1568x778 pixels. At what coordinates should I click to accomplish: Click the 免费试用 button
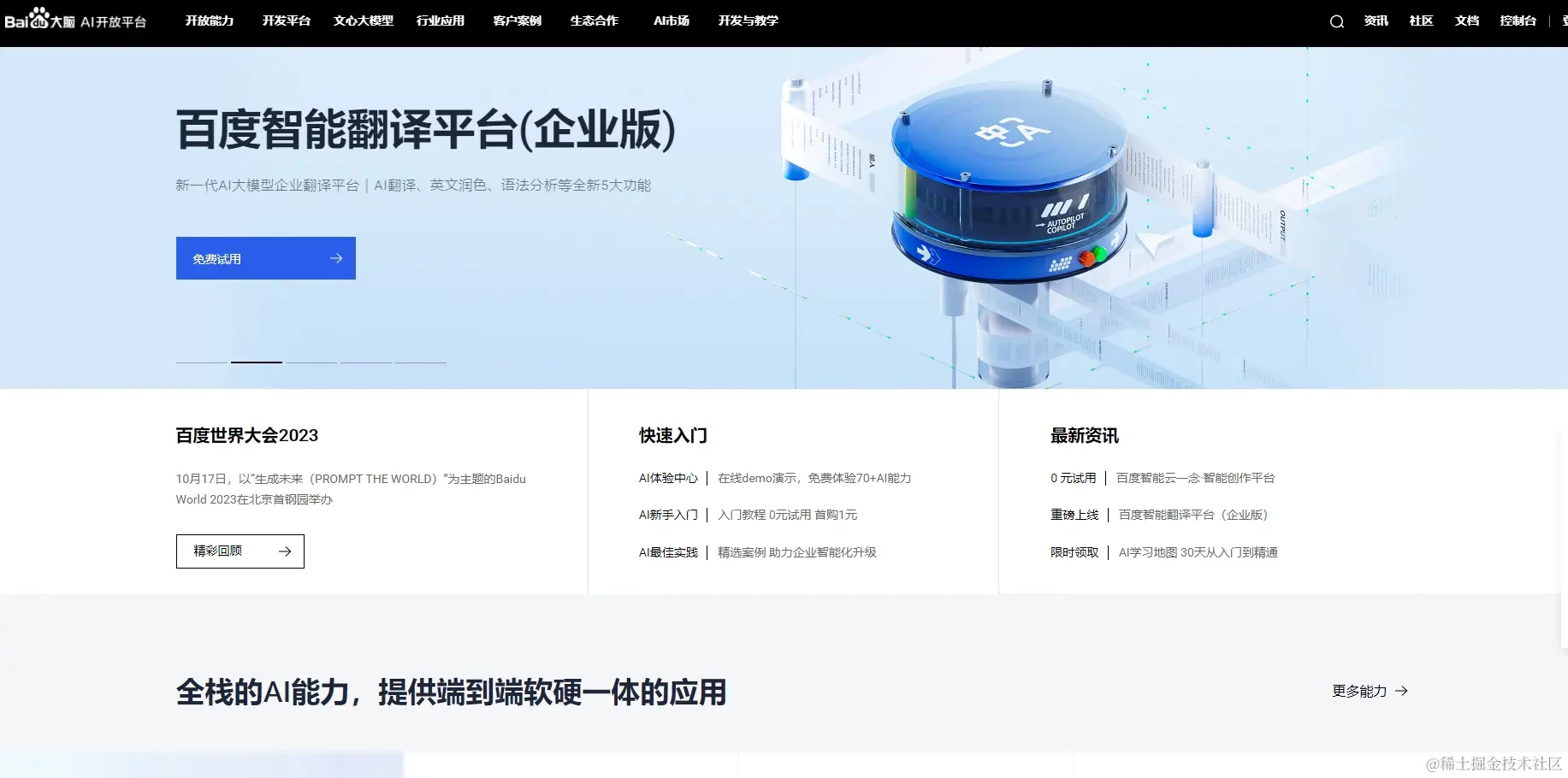pyautogui.click(x=266, y=258)
